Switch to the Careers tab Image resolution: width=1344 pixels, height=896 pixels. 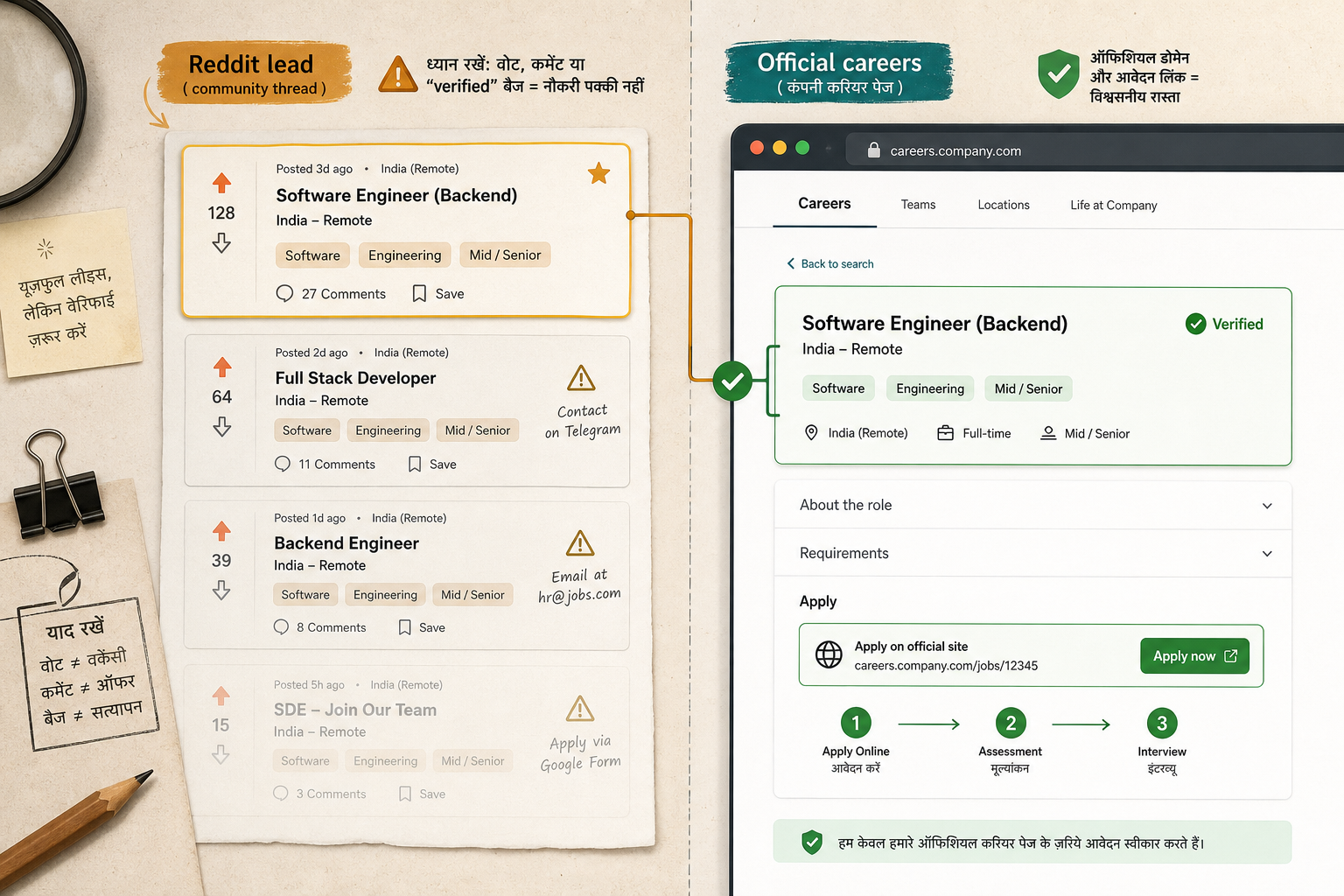[x=824, y=203]
